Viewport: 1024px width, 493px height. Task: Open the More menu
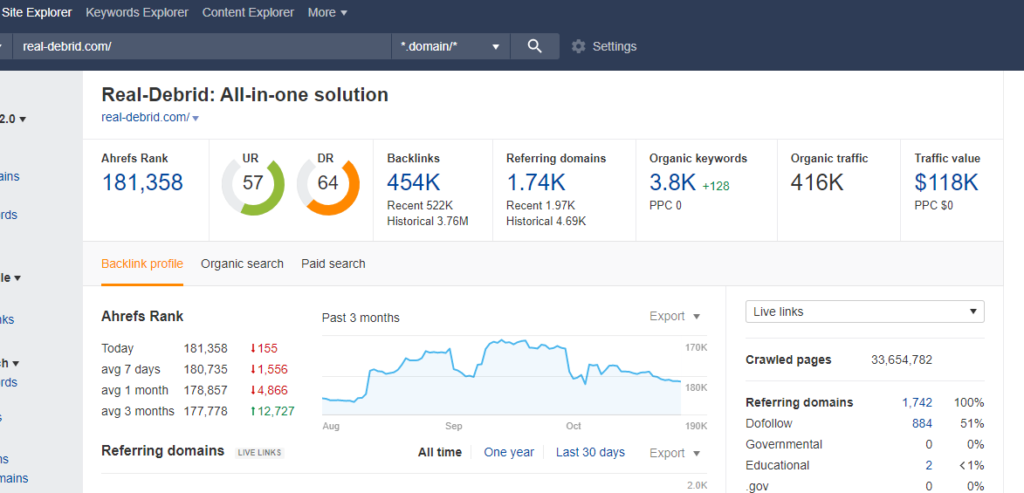(327, 12)
